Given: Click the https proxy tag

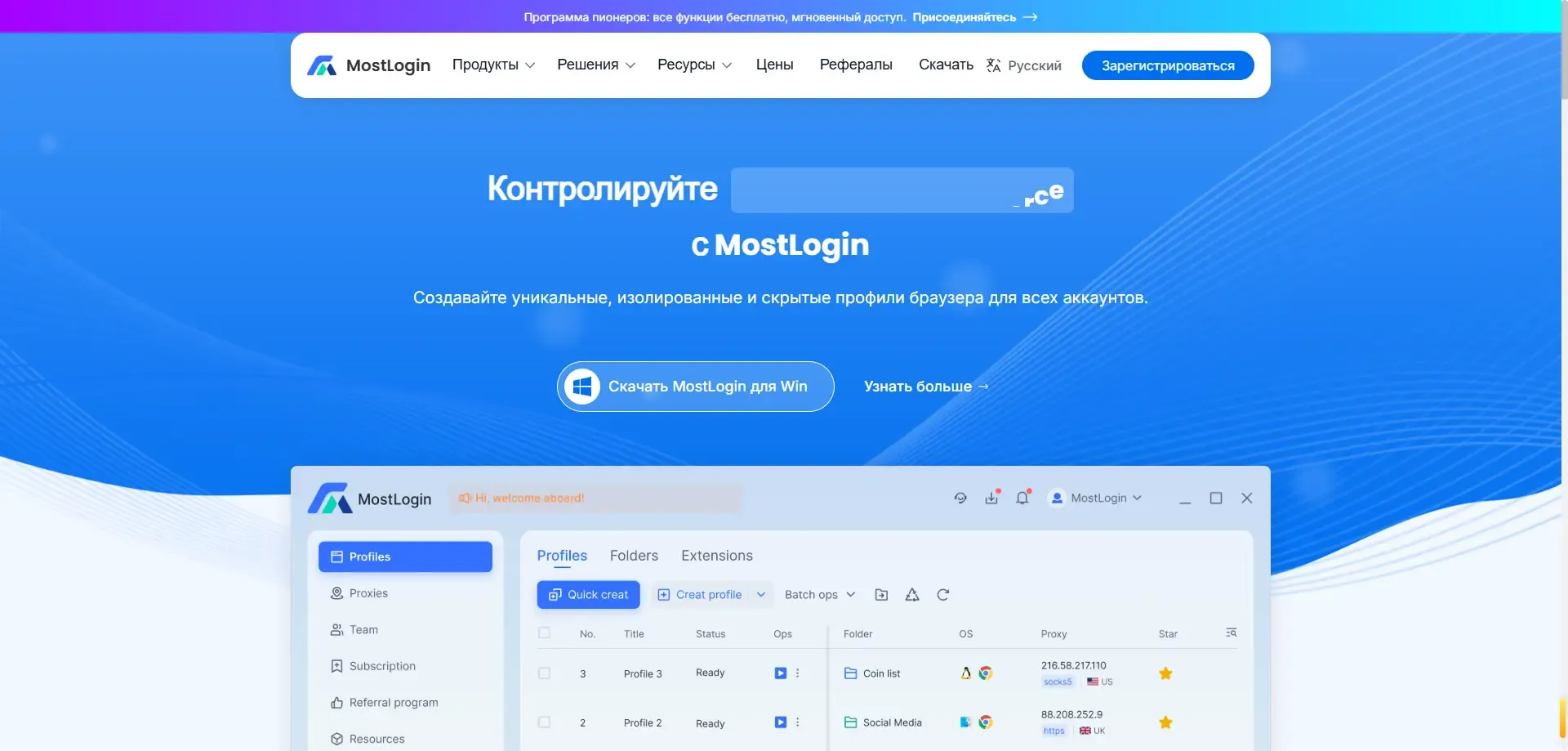Looking at the screenshot, I should click(1053, 731).
